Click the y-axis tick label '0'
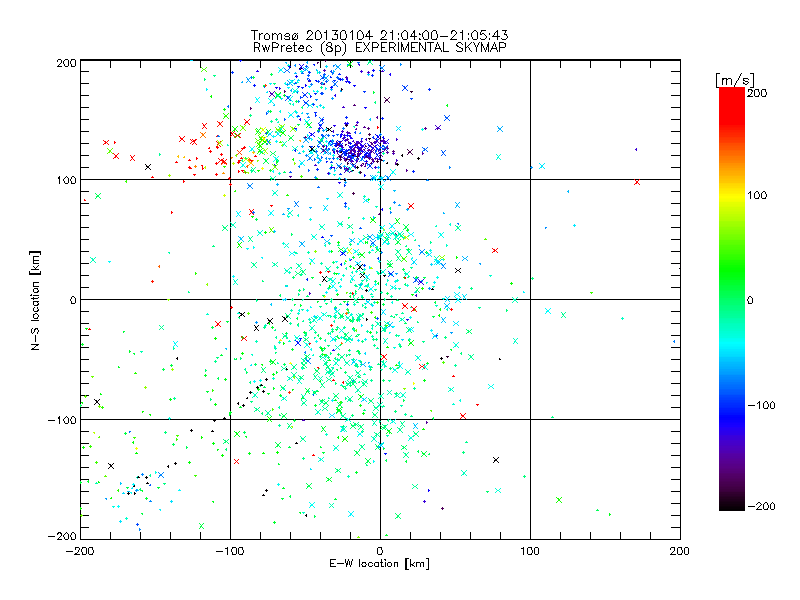 click(x=73, y=300)
